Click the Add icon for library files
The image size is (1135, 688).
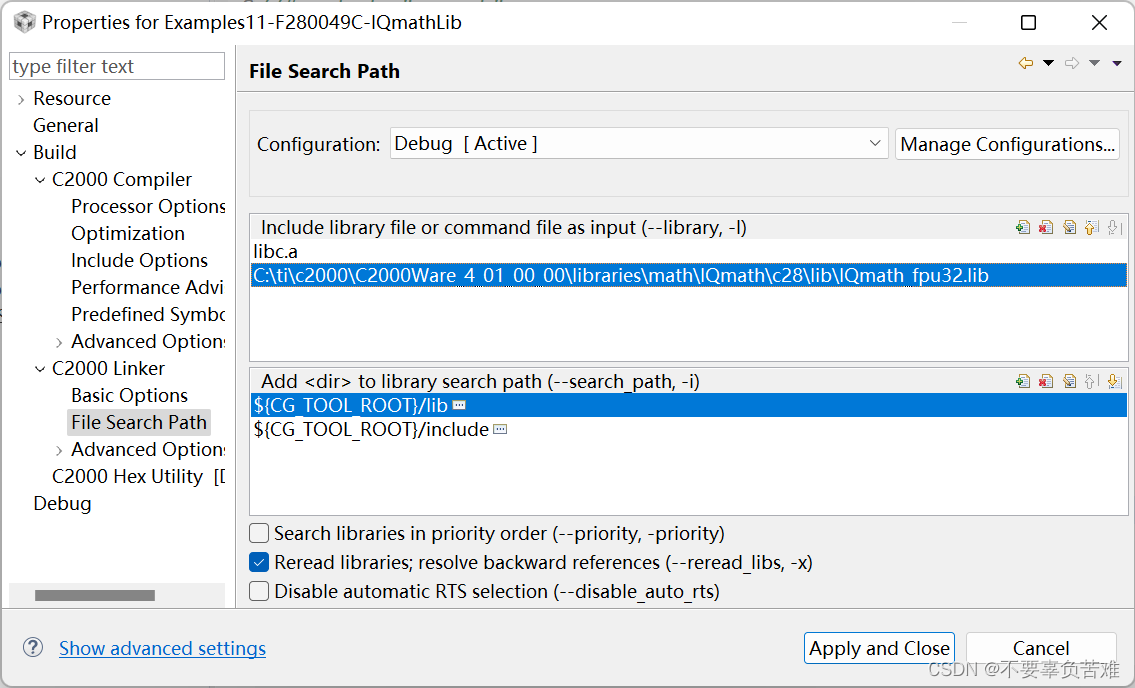(x=1023, y=227)
